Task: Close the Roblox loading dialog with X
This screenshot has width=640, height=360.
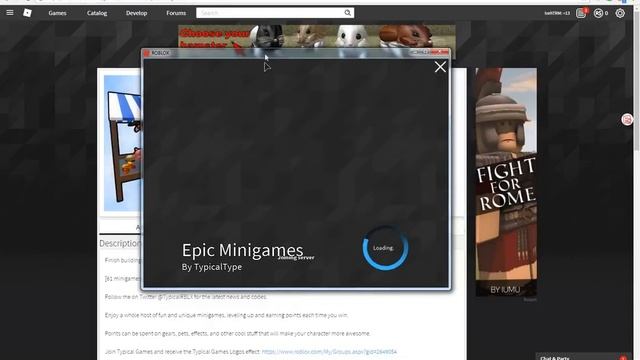Action: [440, 67]
